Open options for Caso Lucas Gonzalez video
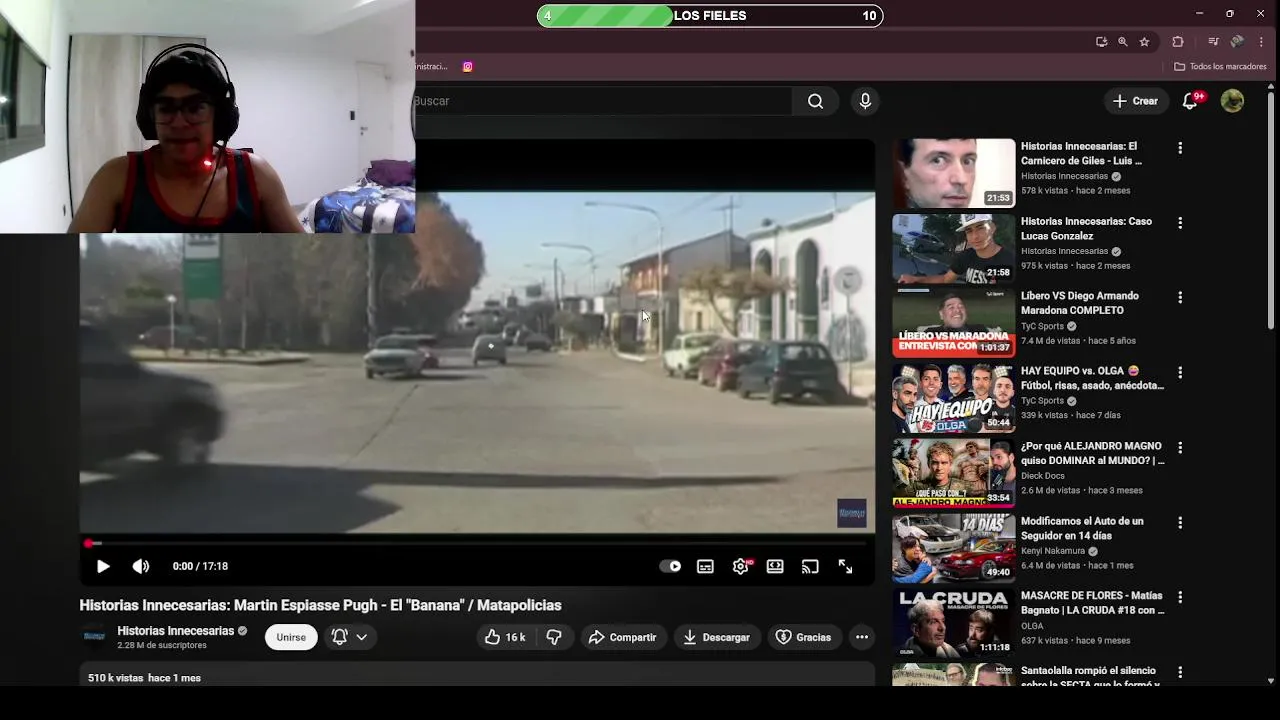Image resolution: width=1280 pixels, height=720 pixels. (x=1180, y=223)
